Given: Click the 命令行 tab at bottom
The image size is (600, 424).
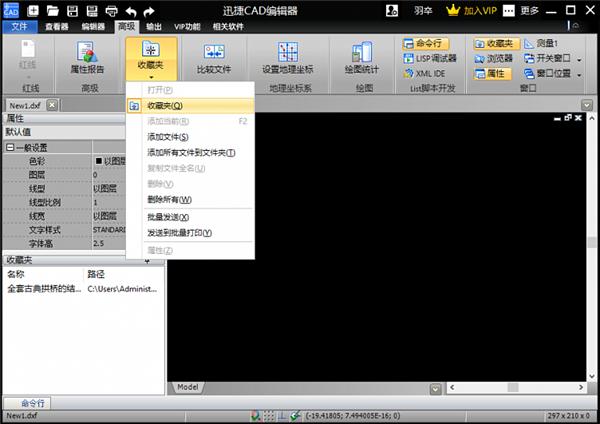Looking at the screenshot, I should click(x=28, y=403).
